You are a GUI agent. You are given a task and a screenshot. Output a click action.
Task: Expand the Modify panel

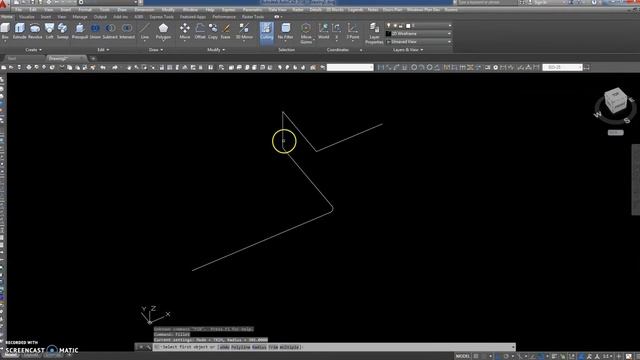tap(216, 50)
